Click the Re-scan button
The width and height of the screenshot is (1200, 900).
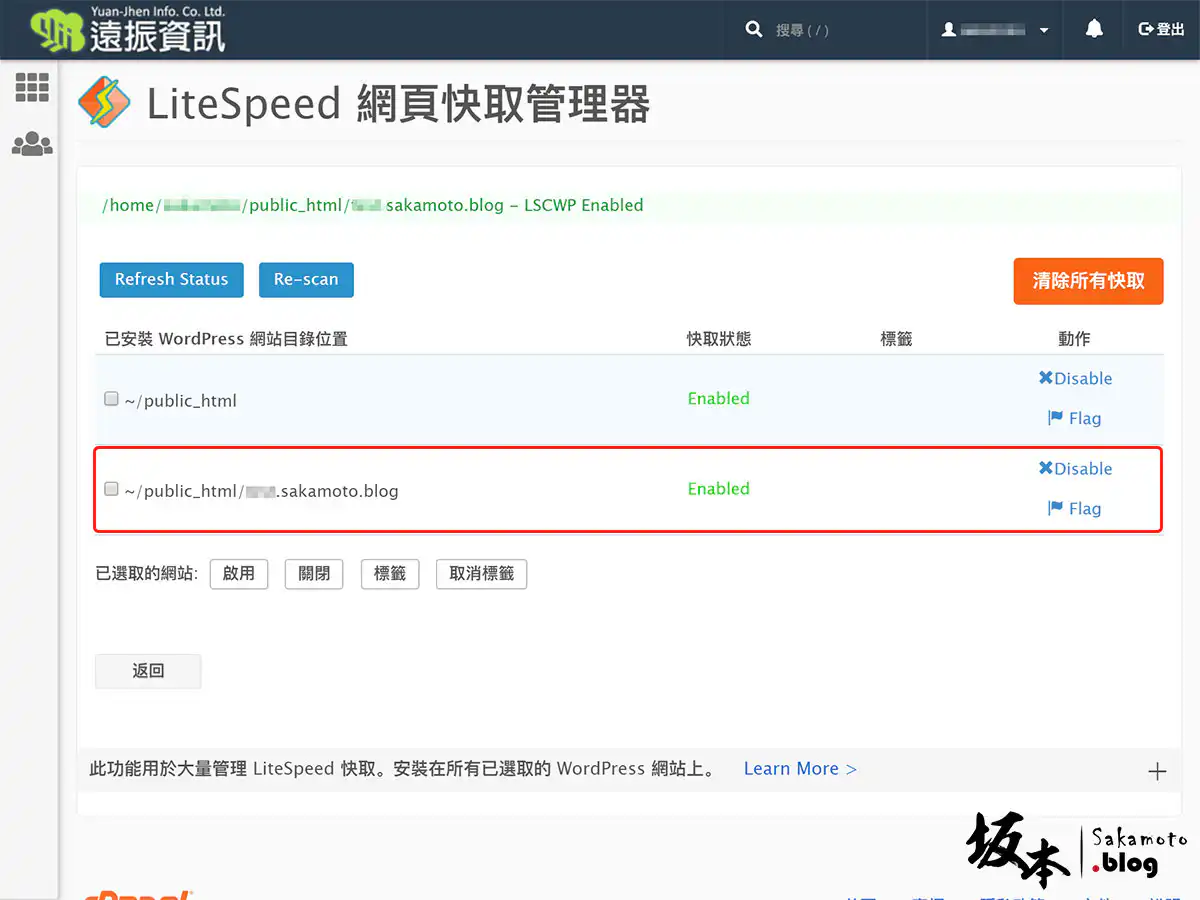[x=306, y=280]
